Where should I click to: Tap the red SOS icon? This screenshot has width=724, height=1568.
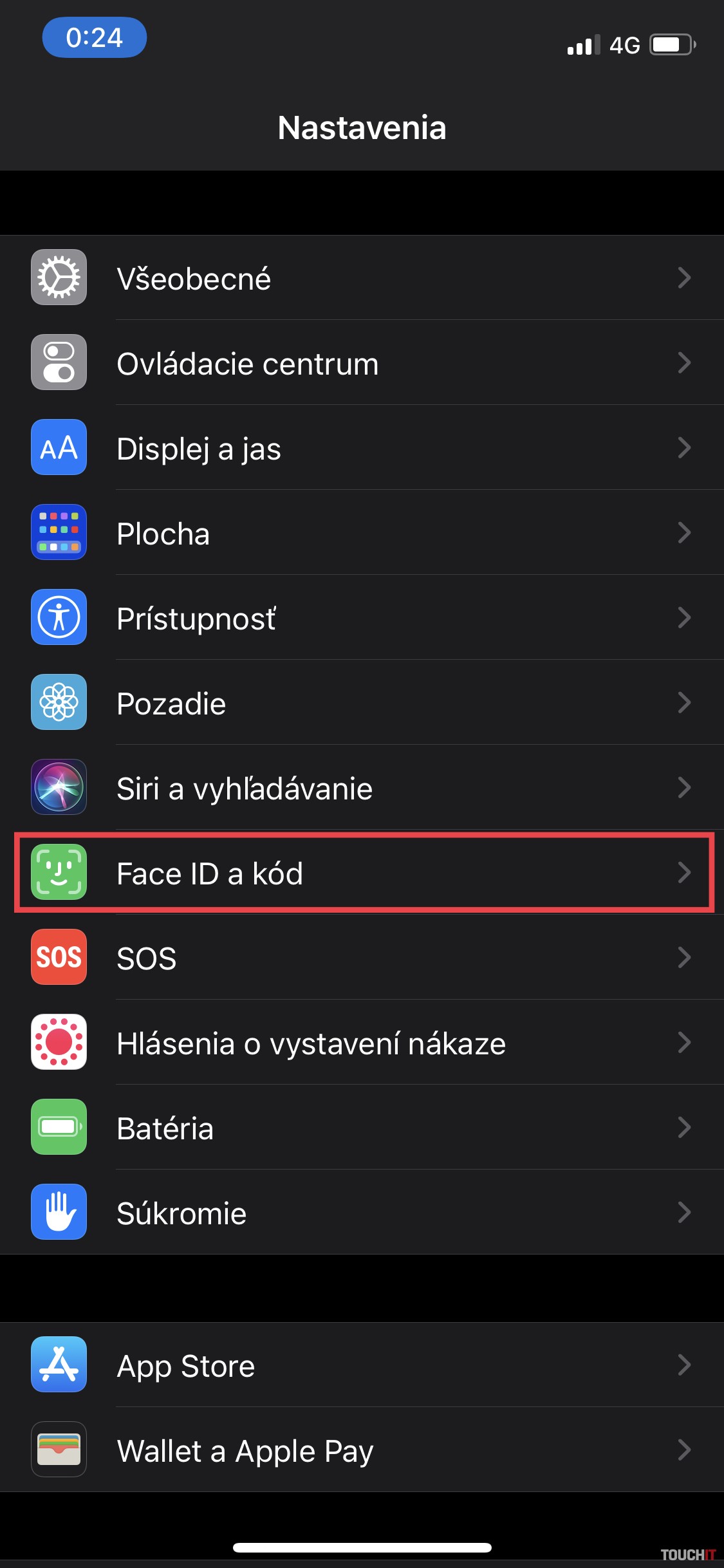[x=59, y=957]
